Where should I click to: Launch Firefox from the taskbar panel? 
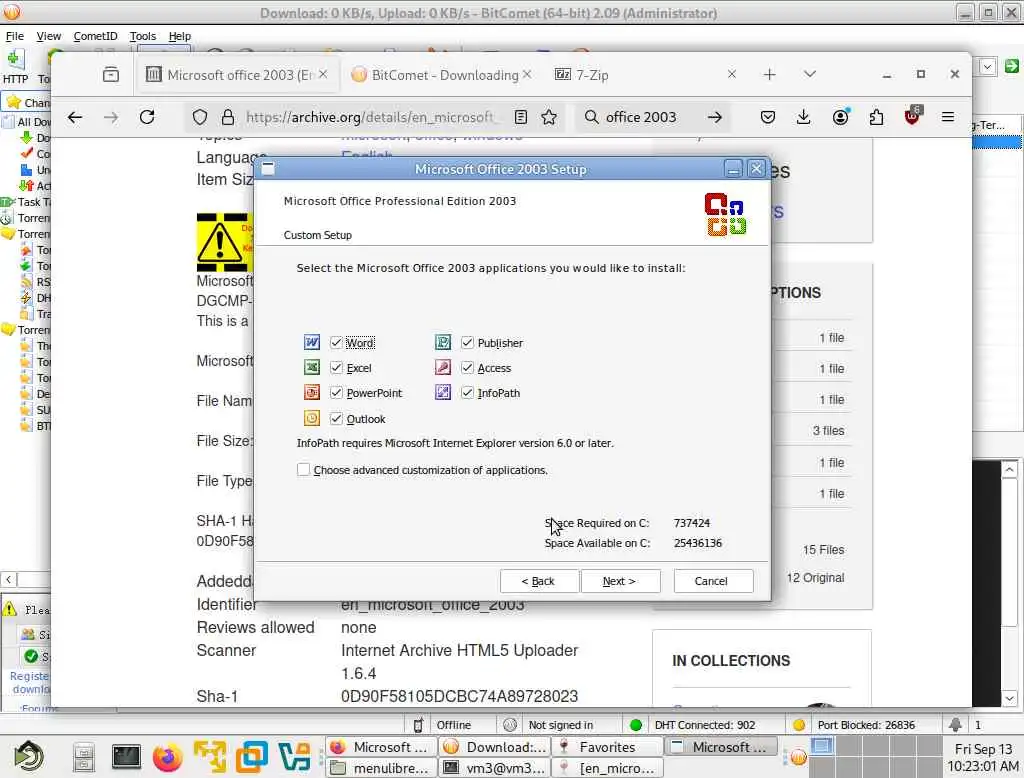coord(168,758)
